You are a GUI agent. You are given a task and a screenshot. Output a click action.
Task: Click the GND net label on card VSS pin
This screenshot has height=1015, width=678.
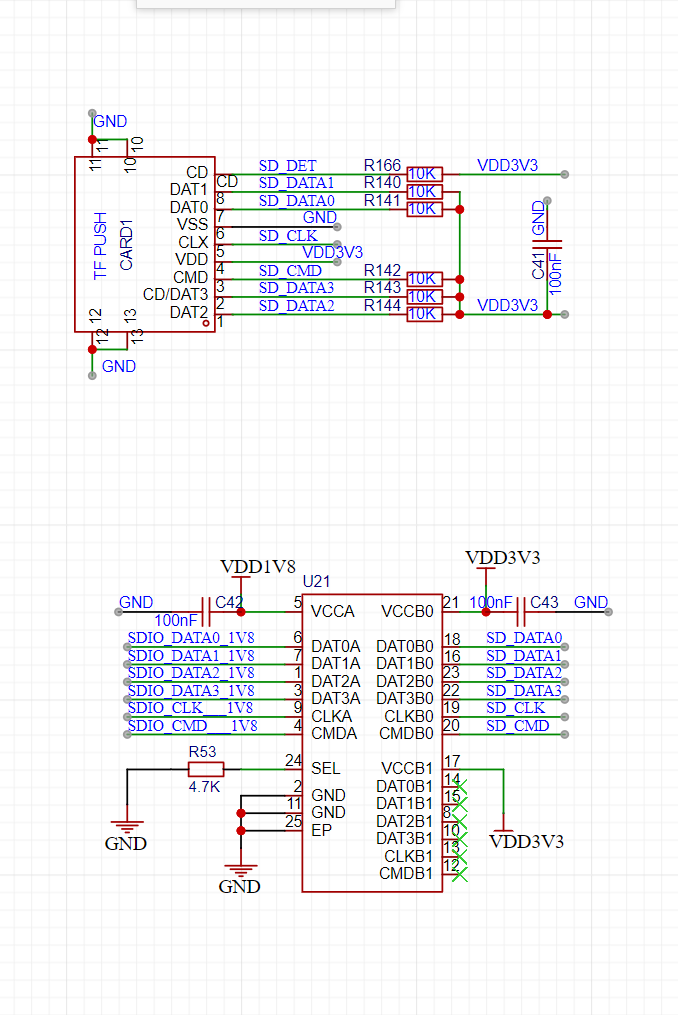point(320,218)
